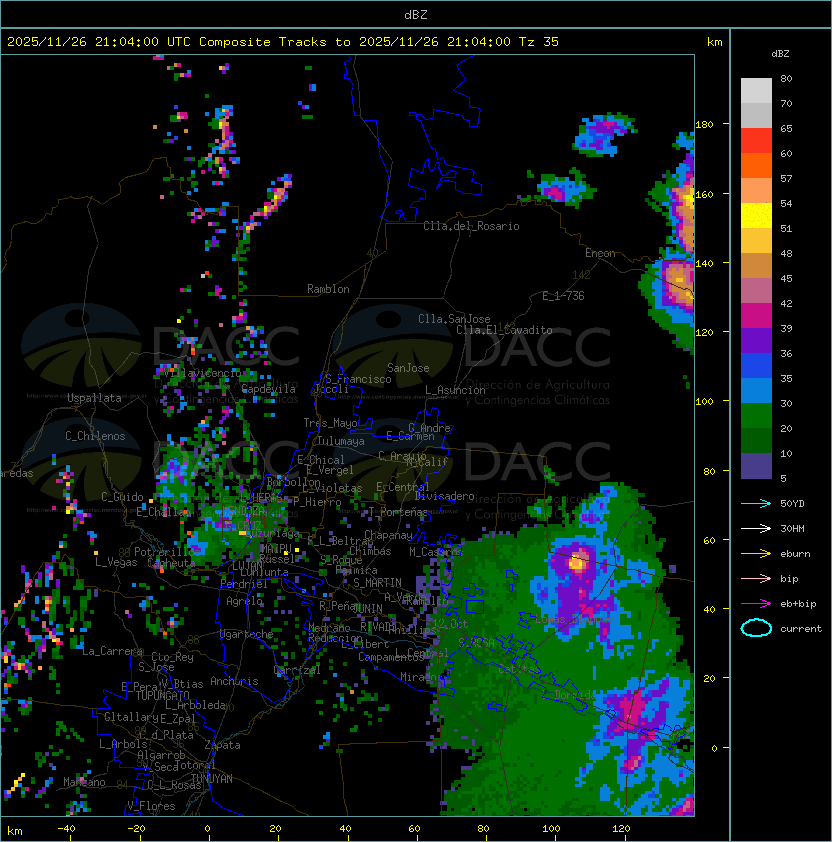Click the white 30HM track arrow

click(756, 528)
